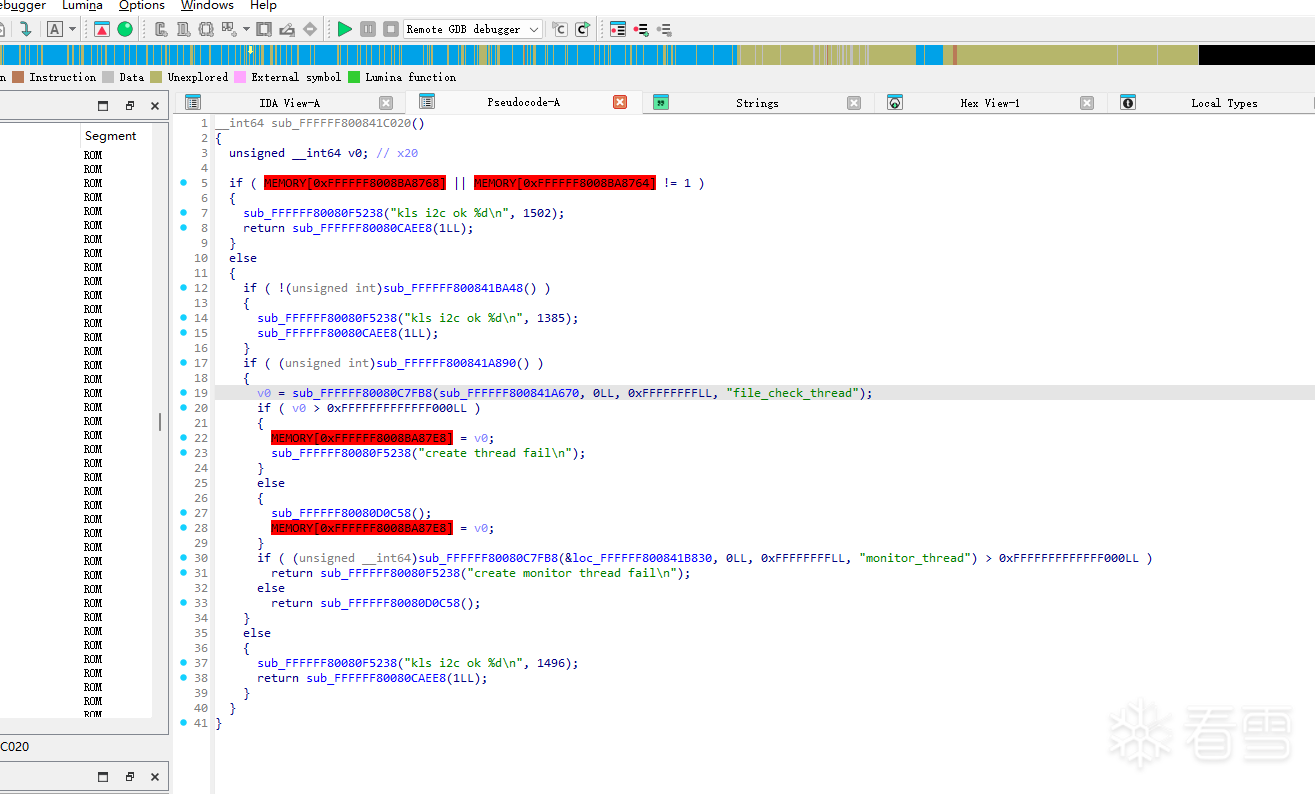The height and width of the screenshot is (794, 1315).
Task: Click the add-breakpoint list icon with green dot
Action: click(x=641, y=29)
